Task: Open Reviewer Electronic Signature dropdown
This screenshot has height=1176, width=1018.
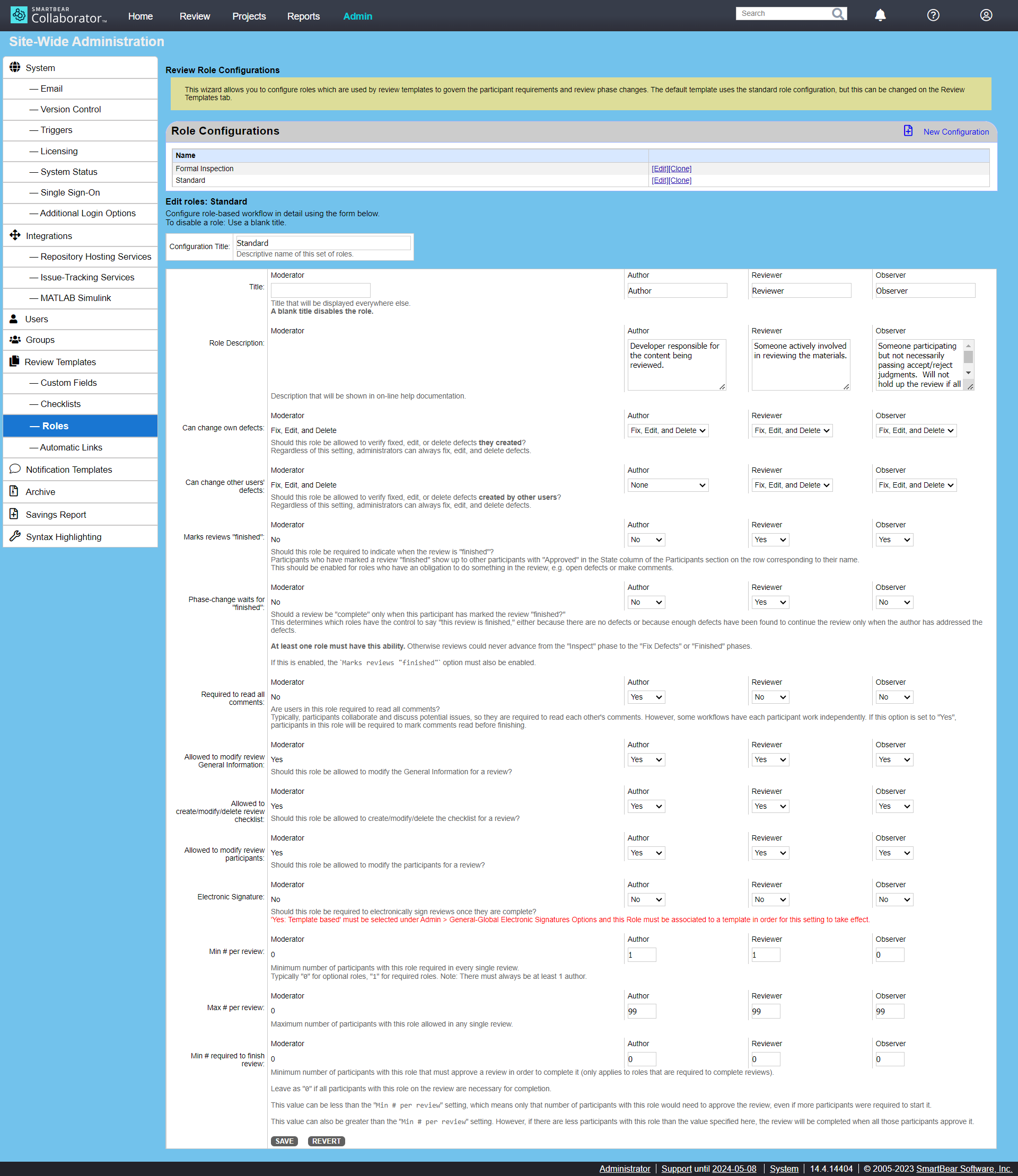Action: pos(770,899)
